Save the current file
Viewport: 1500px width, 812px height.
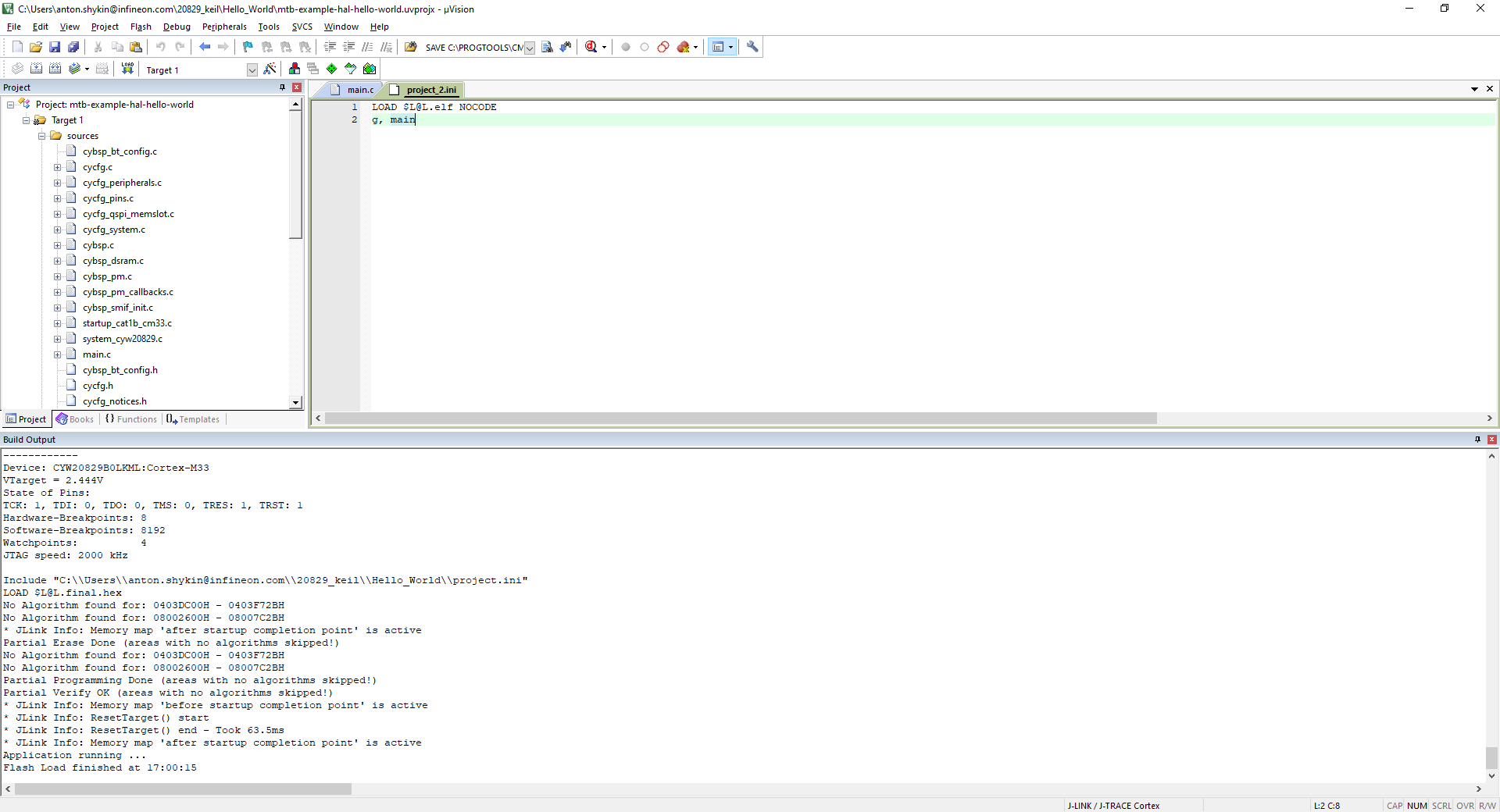click(x=55, y=47)
